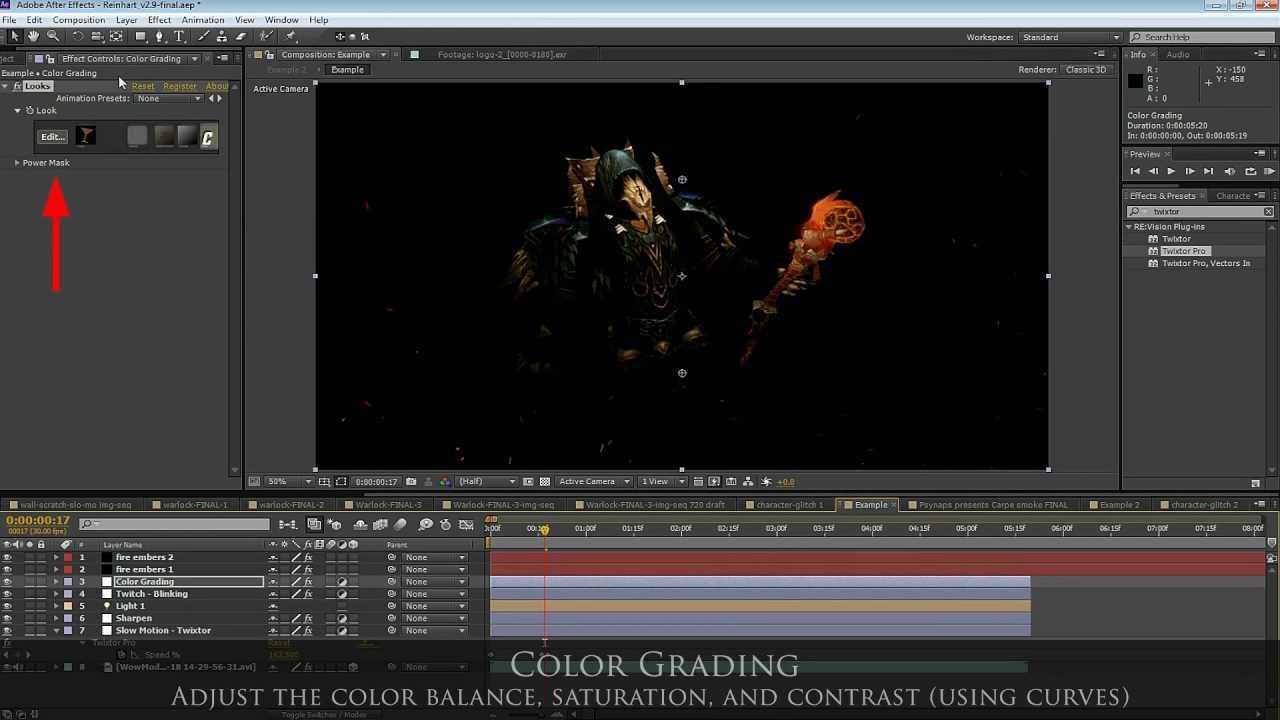Open the Effect menu

coord(159,20)
